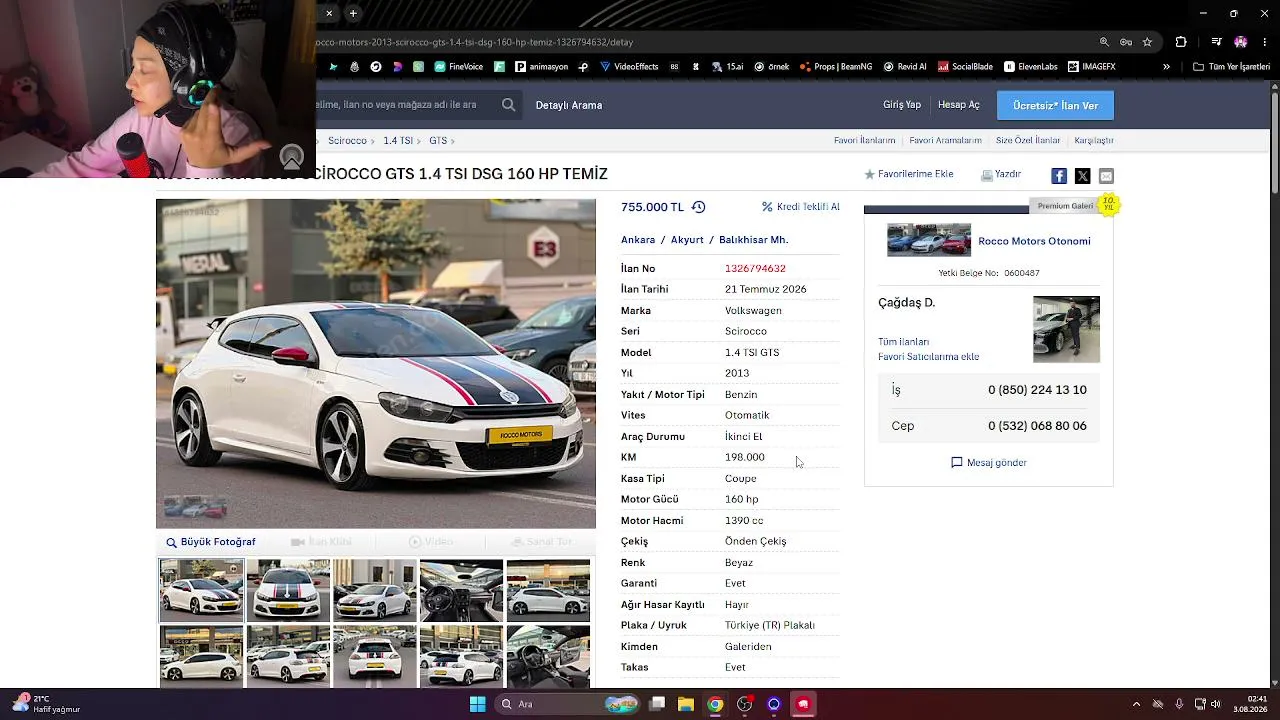The image size is (1280, 720).
Task: Click Favori Satıcılarıma ekle link
Action: [x=928, y=357]
